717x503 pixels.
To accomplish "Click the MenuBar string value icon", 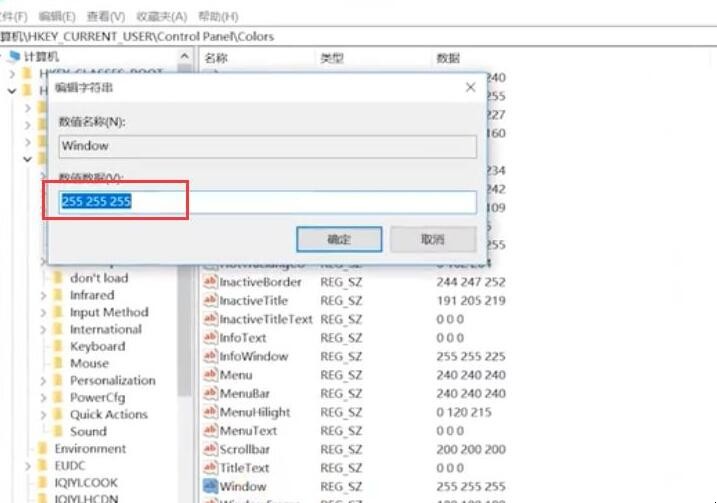I will [x=210, y=393].
